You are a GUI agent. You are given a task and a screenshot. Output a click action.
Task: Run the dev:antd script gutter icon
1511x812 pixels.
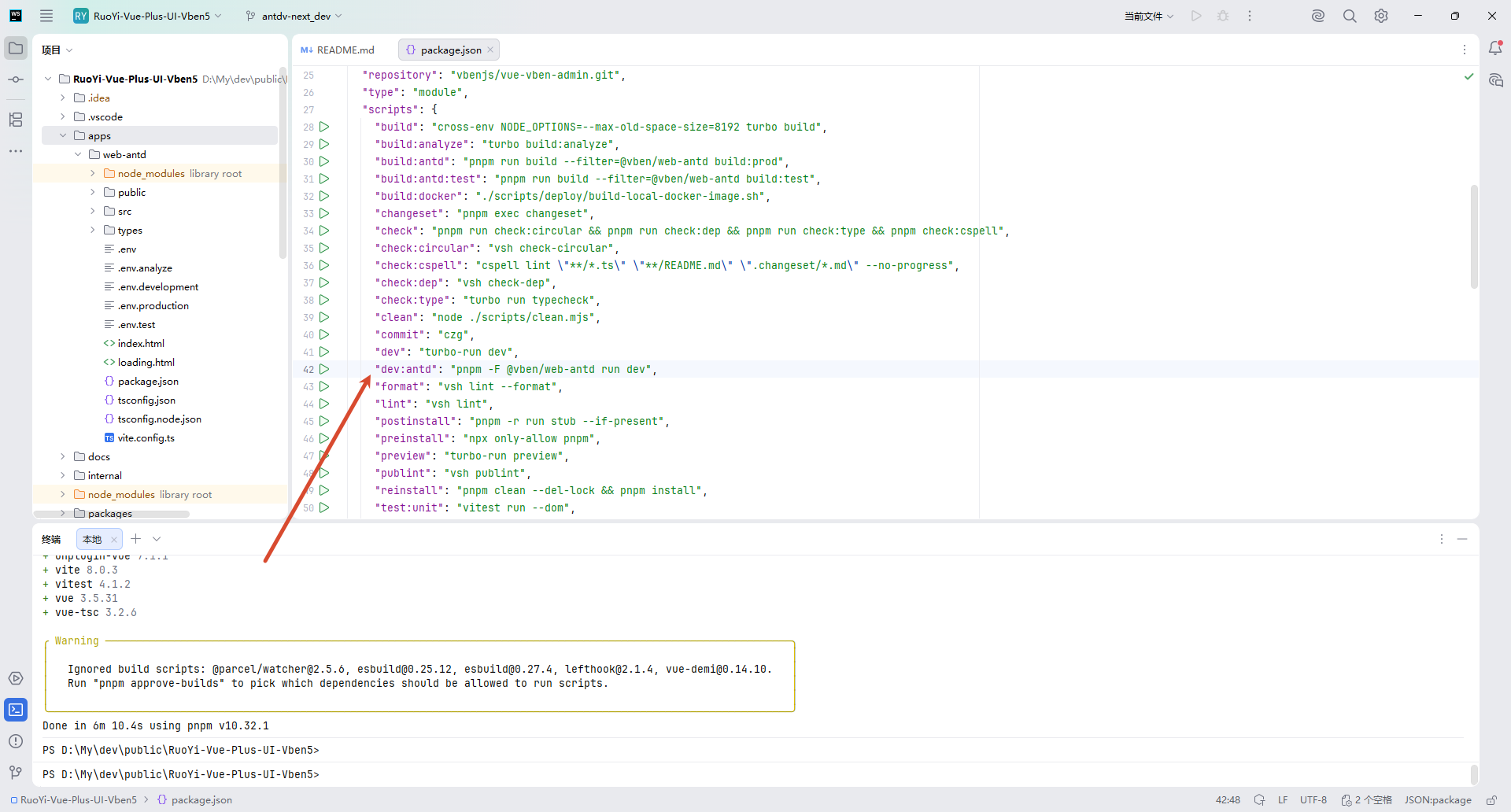tap(324, 369)
